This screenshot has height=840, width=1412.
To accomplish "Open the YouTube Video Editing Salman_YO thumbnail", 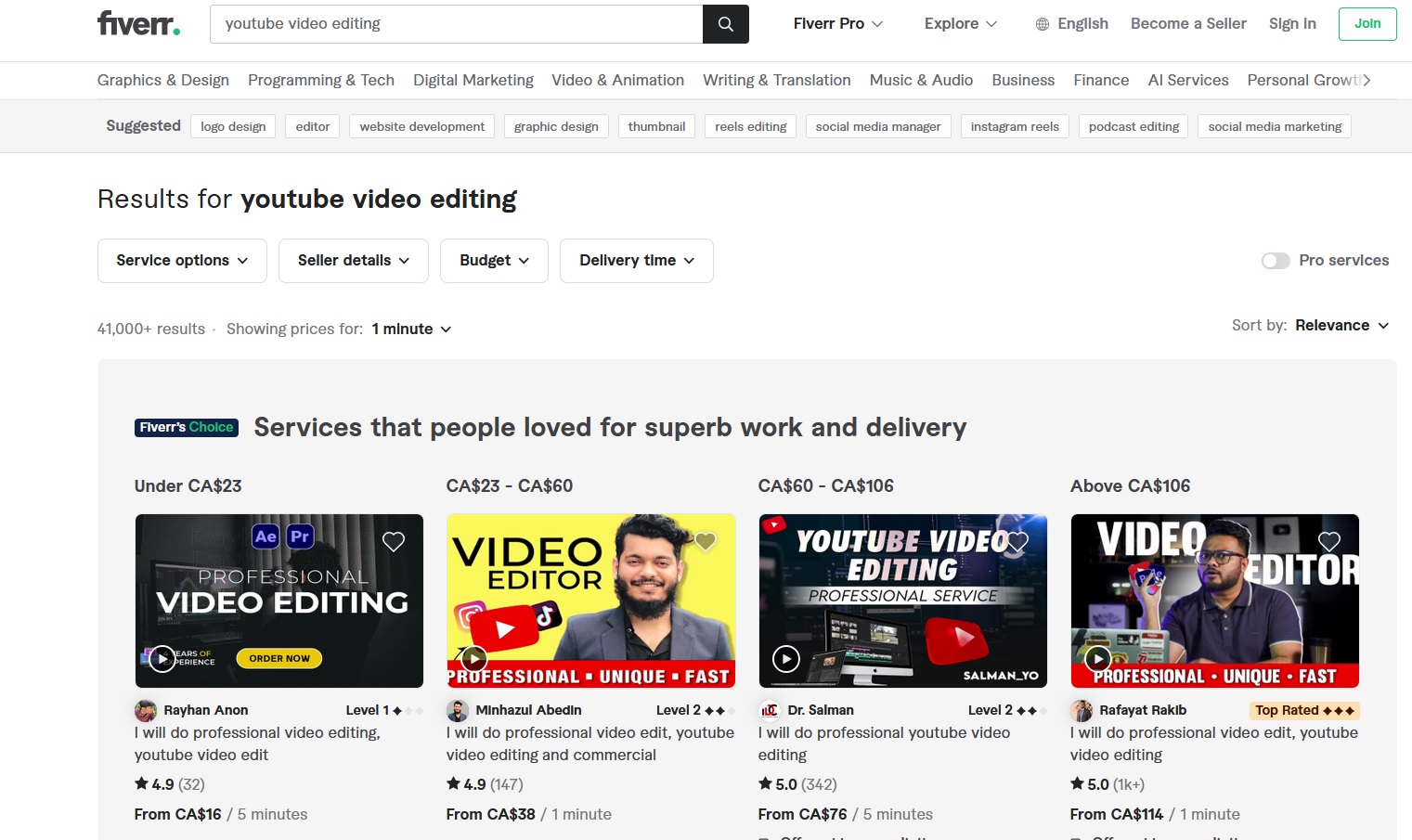I will [903, 601].
